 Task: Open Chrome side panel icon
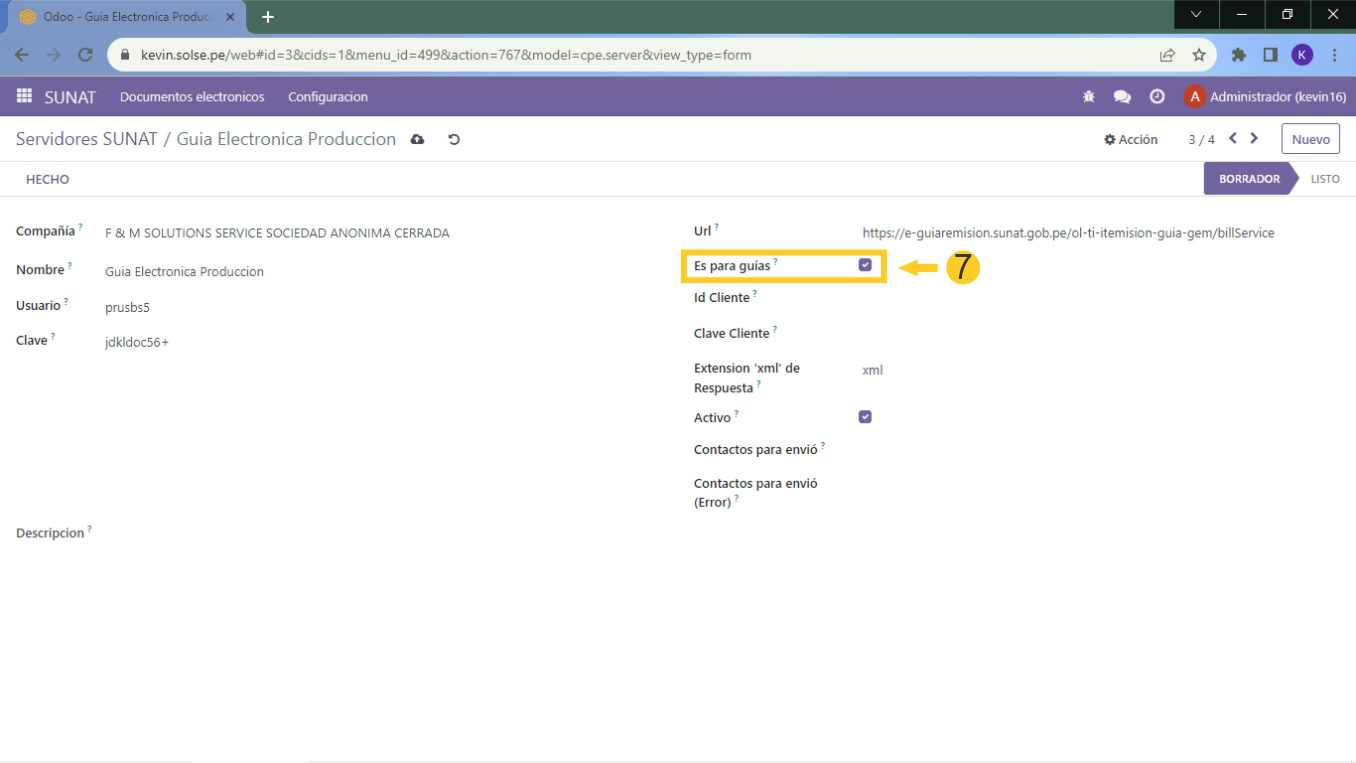pyautogui.click(x=1270, y=55)
